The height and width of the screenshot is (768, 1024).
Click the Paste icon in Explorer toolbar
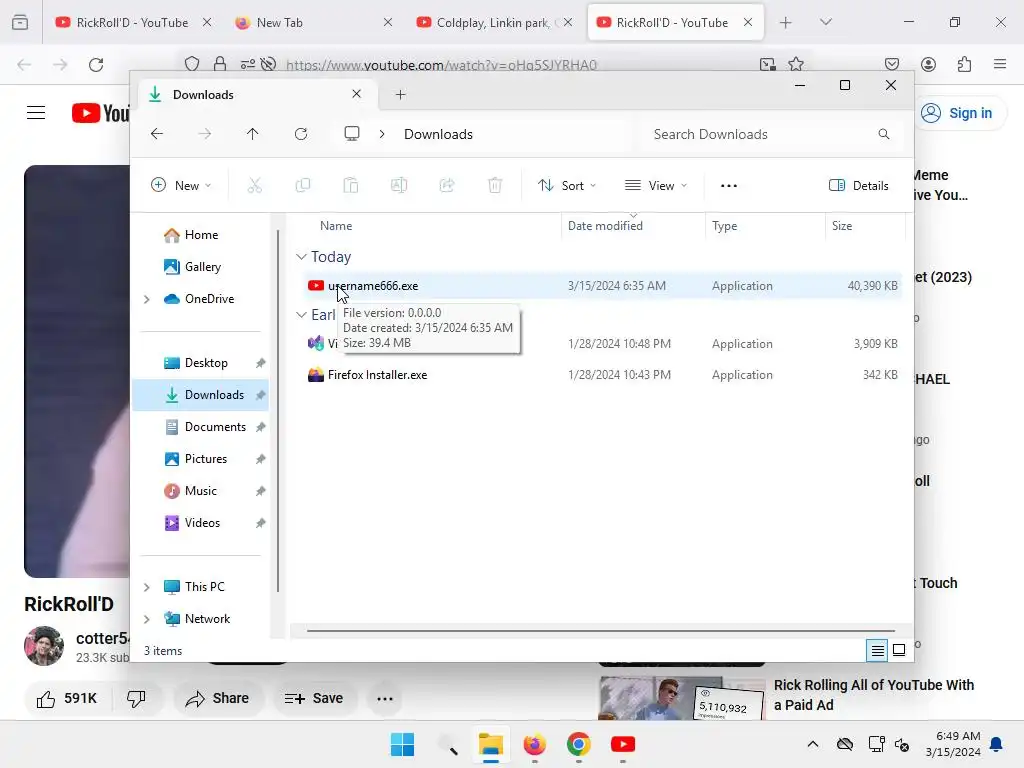click(x=351, y=185)
